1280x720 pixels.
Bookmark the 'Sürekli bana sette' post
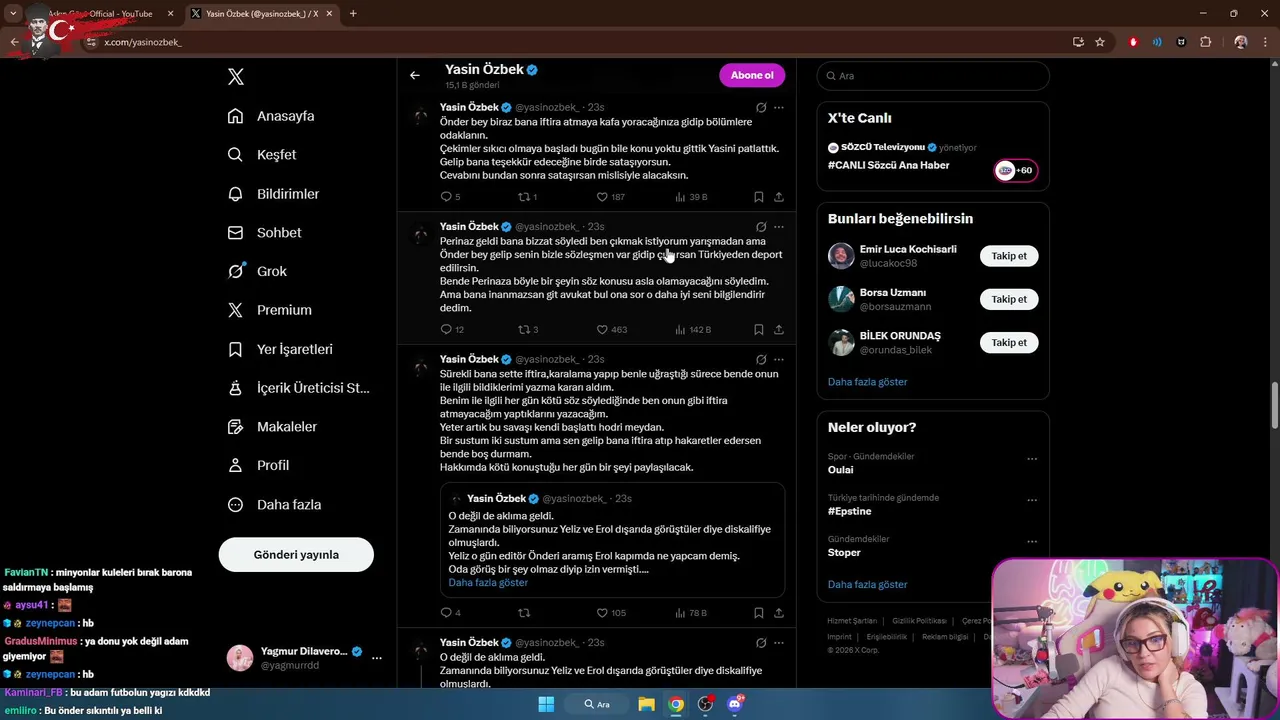click(x=759, y=613)
